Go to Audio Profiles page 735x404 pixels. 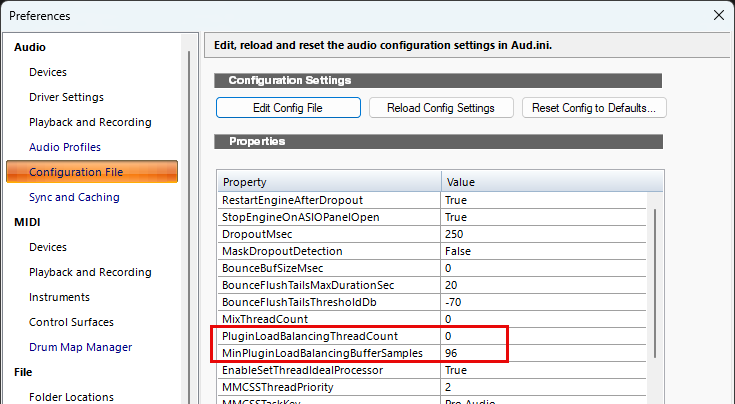[x=65, y=147]
